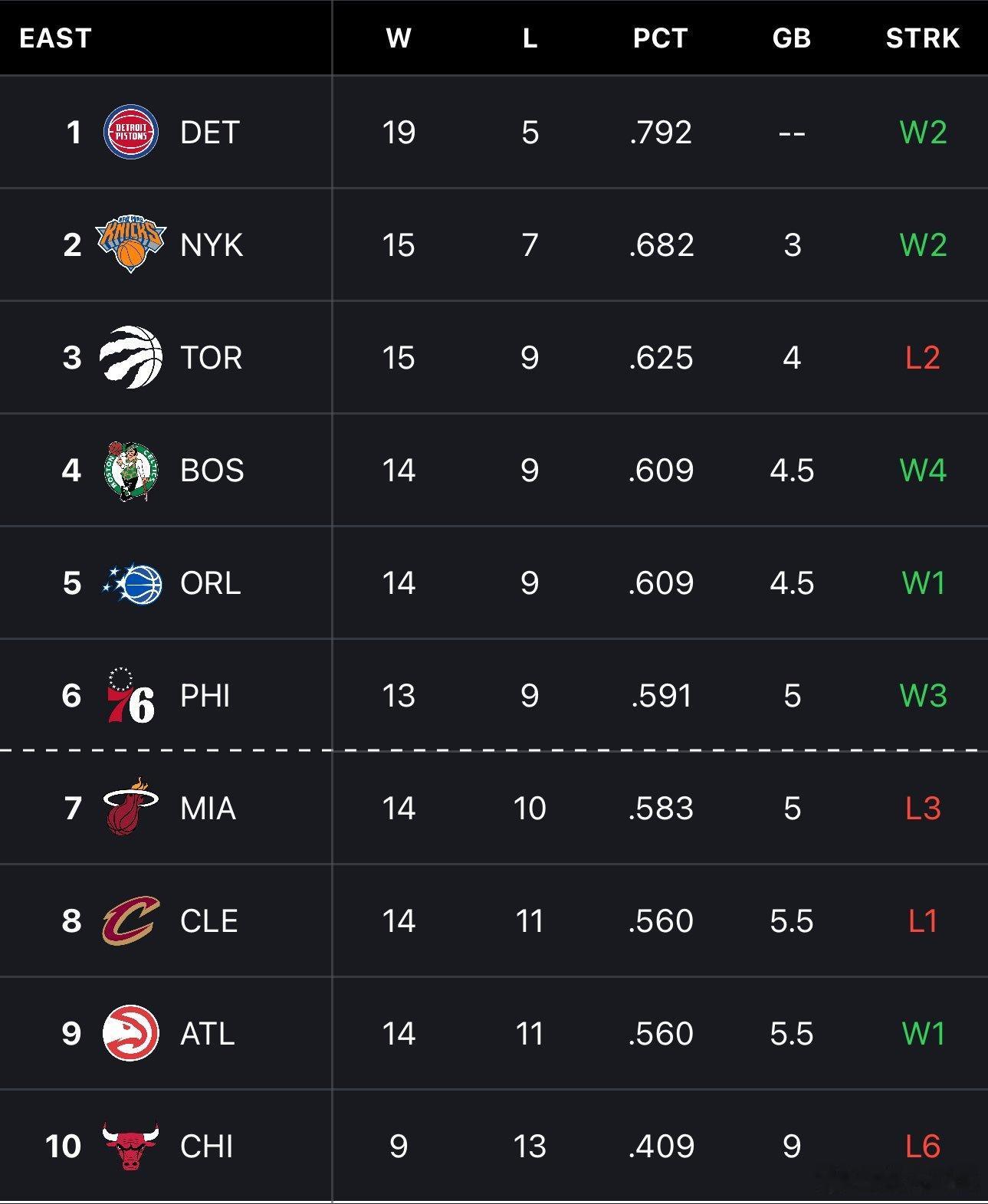The height and width of the screenshot is (1204, 988).
Task: Click Chicago's L6 streak value
Action: pos(923,1147)
